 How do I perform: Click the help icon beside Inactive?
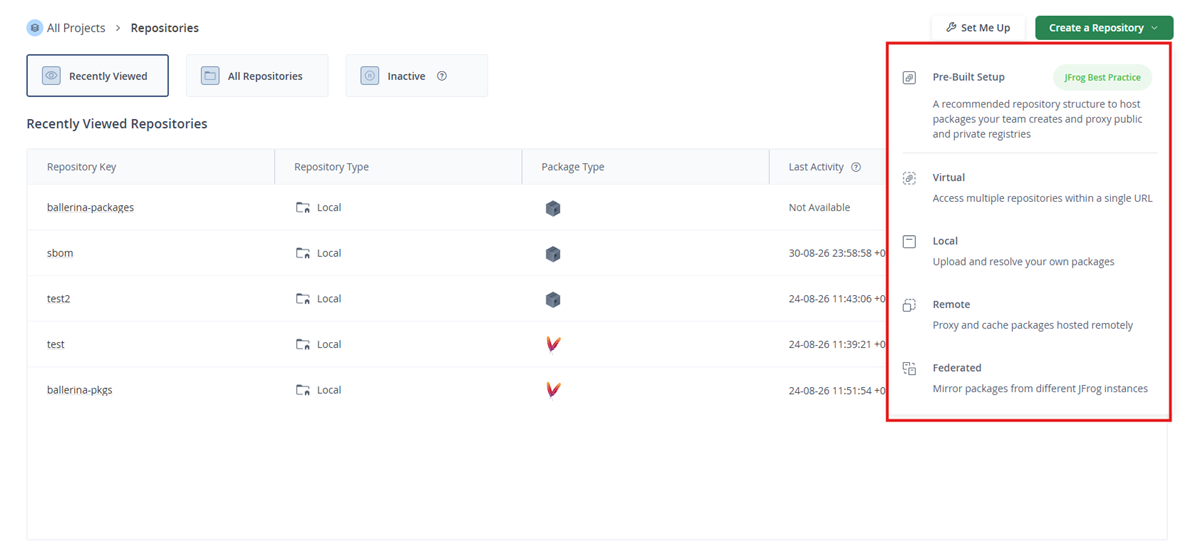tap(442, 76)
